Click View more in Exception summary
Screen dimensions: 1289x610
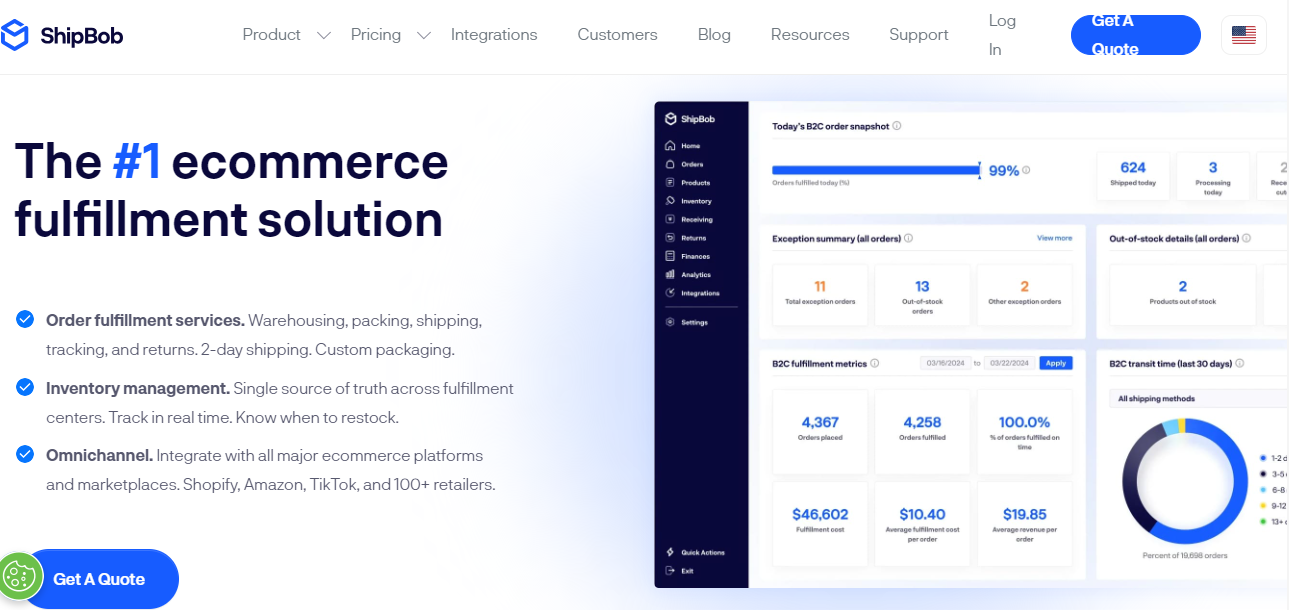(x=1054, y=238)
